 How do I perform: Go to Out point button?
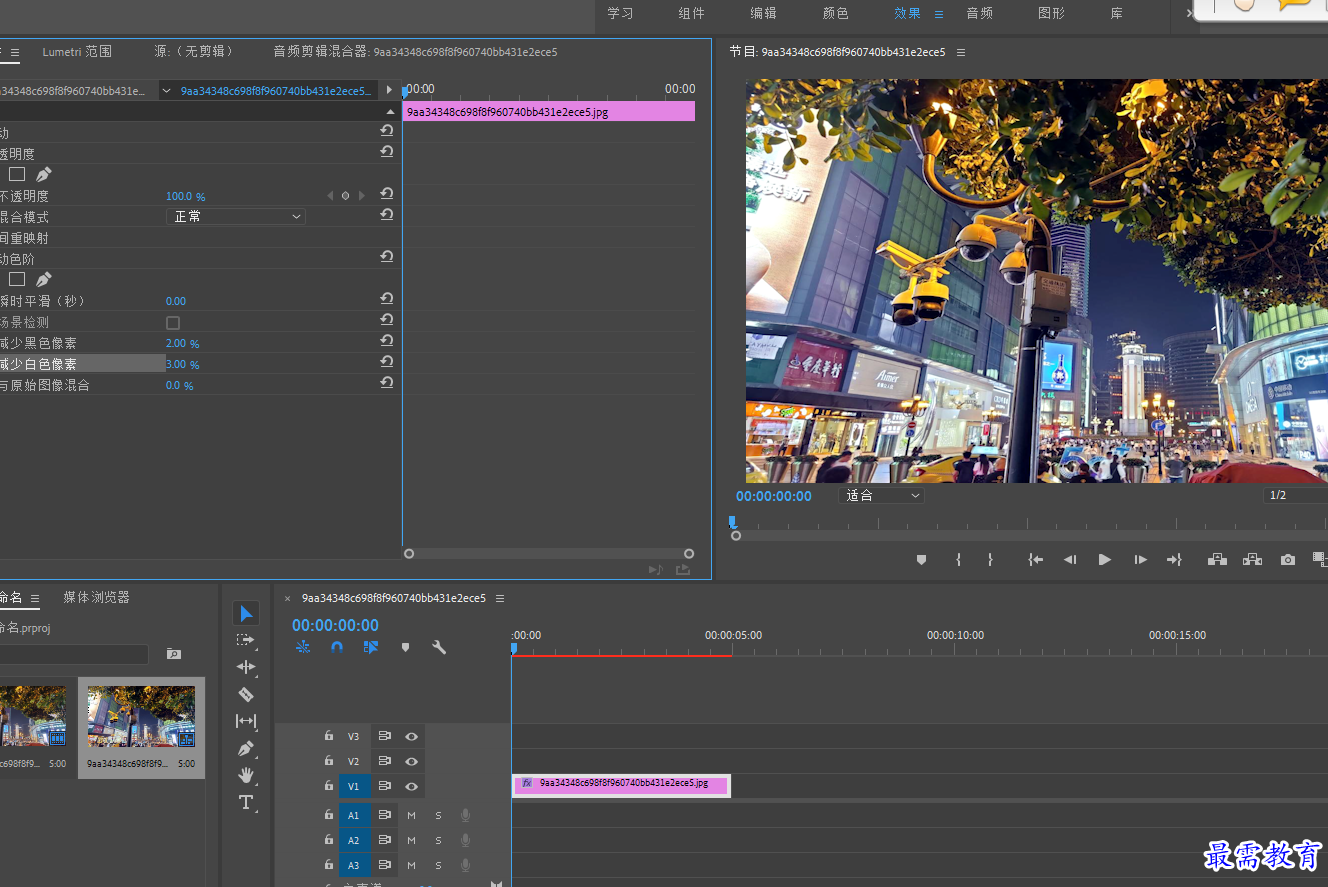point(1174,560)
